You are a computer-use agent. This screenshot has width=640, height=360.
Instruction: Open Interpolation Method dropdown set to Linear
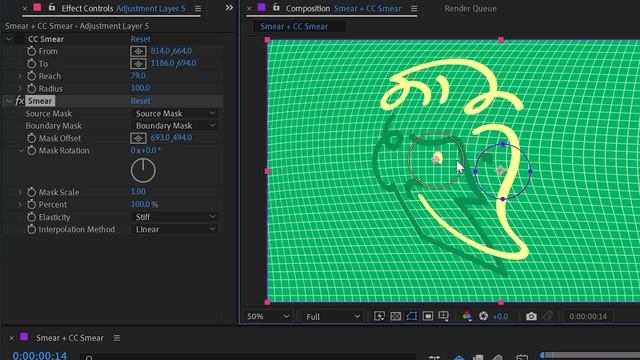tap(175, 229)
